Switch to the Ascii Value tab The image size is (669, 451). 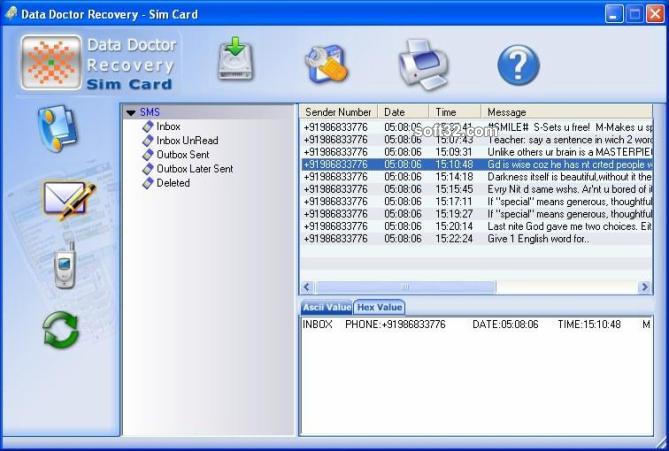(327, 307)
